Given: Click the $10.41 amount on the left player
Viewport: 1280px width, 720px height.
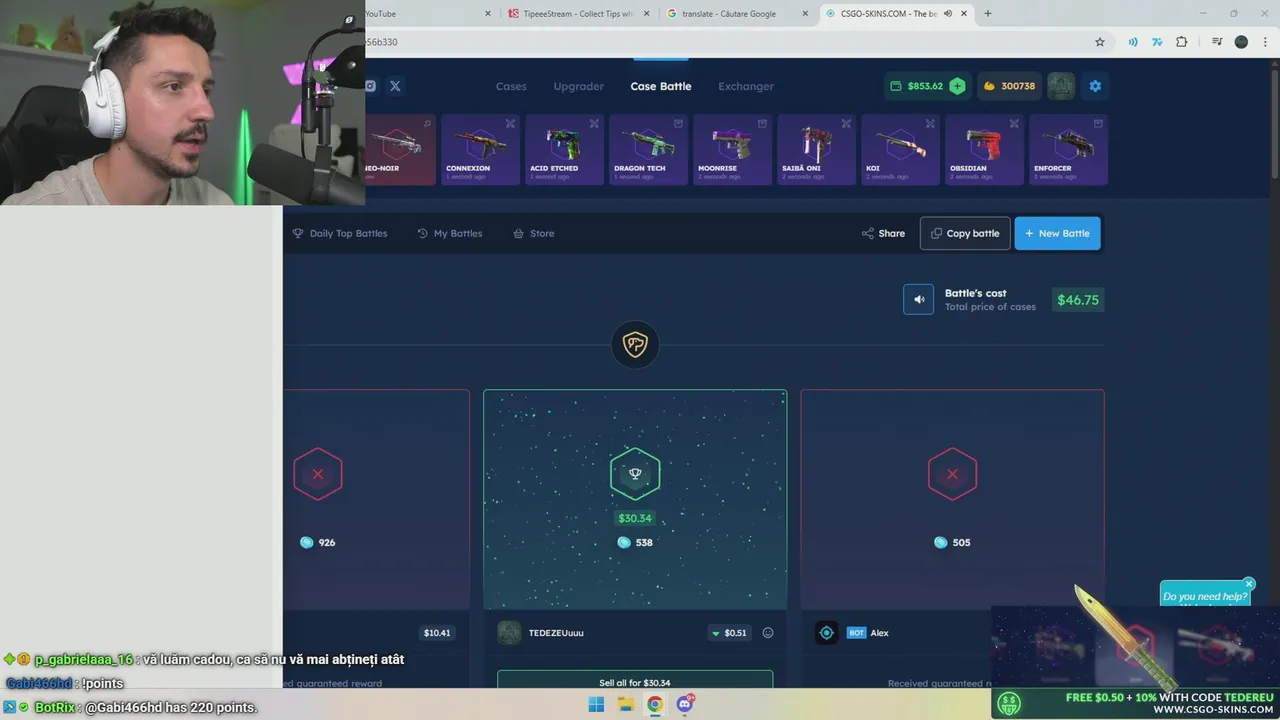Looking at the screenshot, I should [437, 633].
